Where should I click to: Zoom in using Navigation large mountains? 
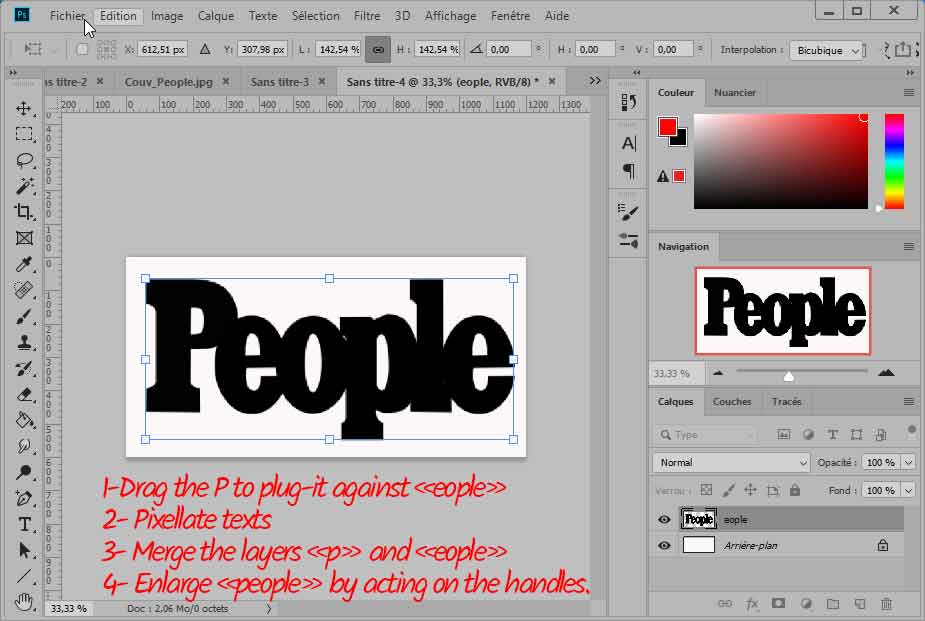886,372
